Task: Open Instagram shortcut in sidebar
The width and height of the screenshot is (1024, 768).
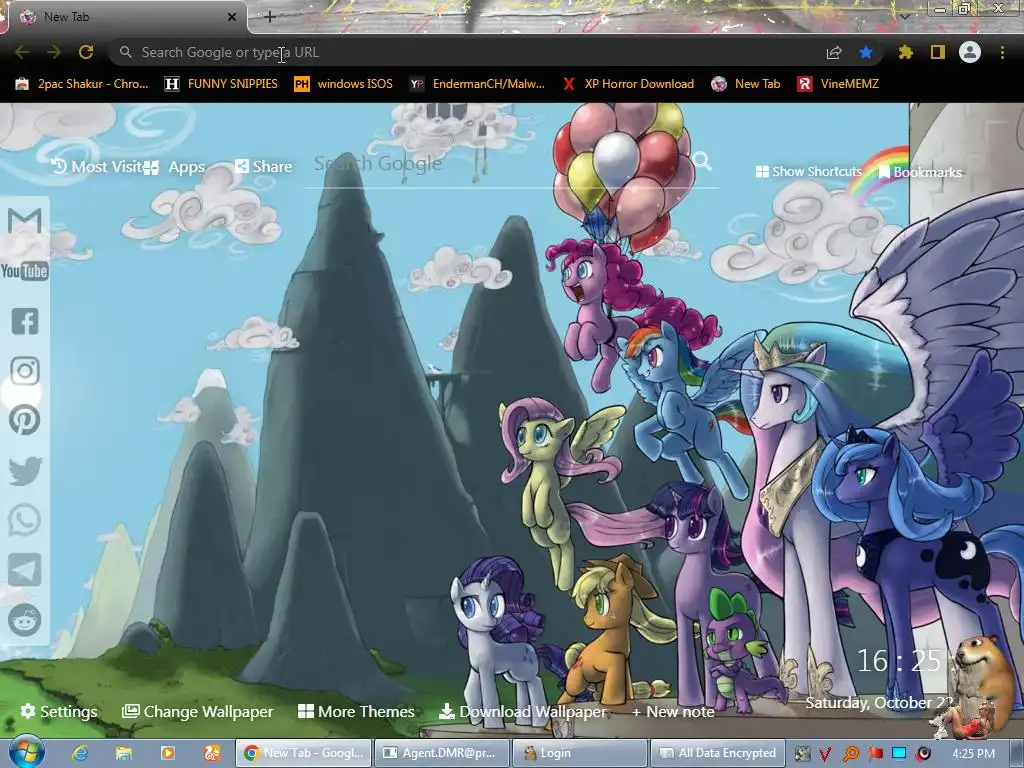Action: point(25,371)
